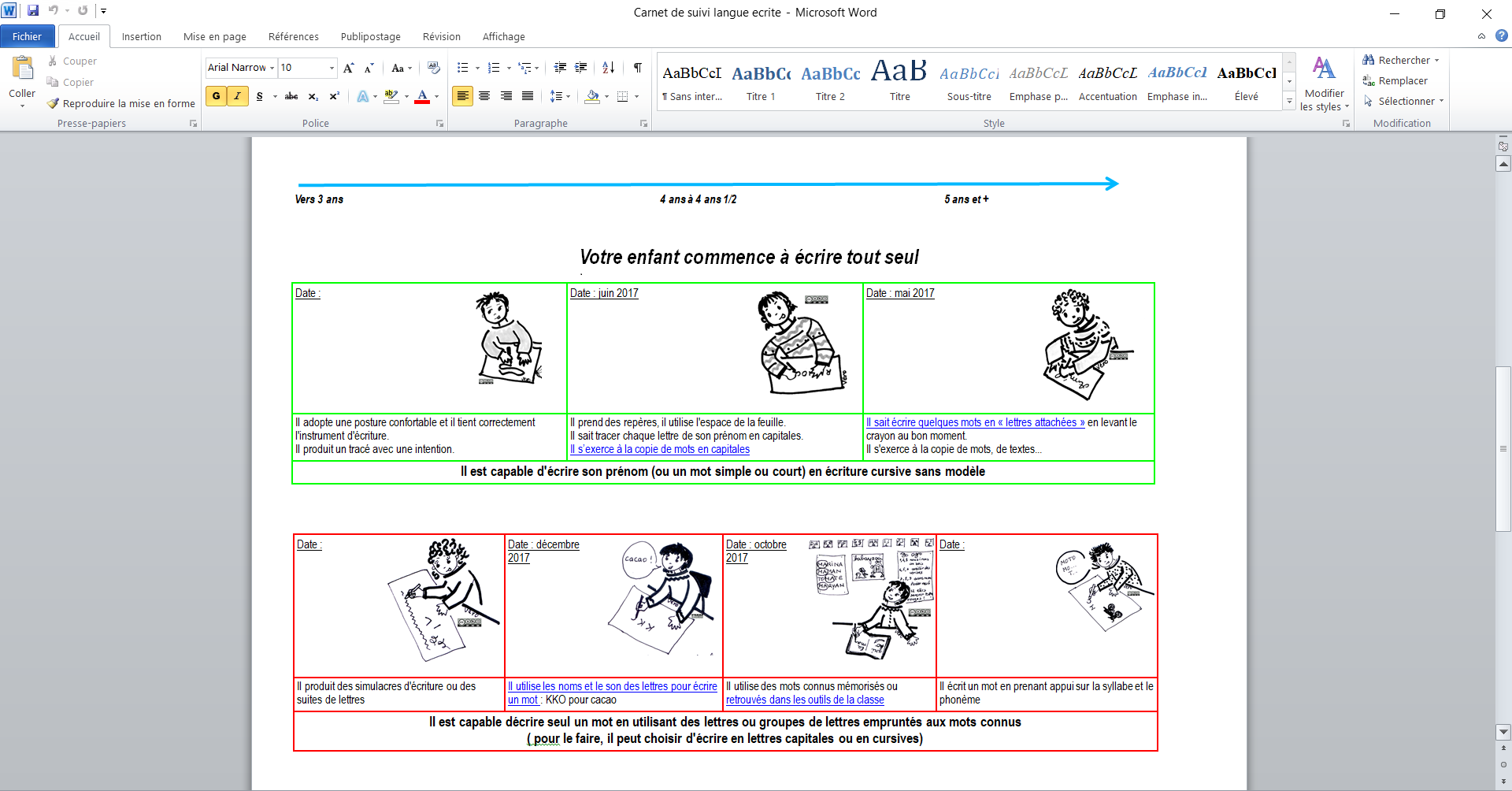Increase font size with grow font icon
The height and width of the screenshot is (791, 1512).
(x=348, y=68)
